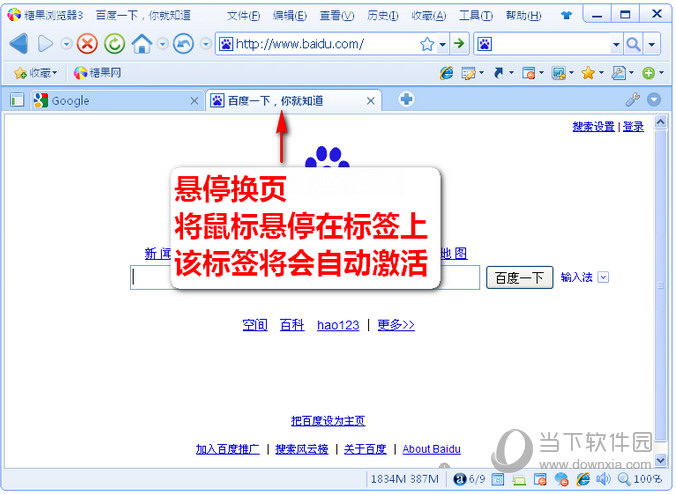The image size is (676, 494).
Task: Open the screenshot capture toolbar icon
Action: (558, 73)
